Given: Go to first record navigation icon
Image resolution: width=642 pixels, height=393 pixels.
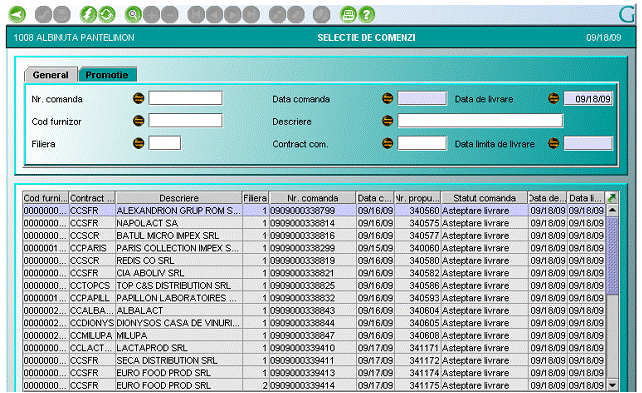Looking at the screenshot, I should tap(196, 15).
